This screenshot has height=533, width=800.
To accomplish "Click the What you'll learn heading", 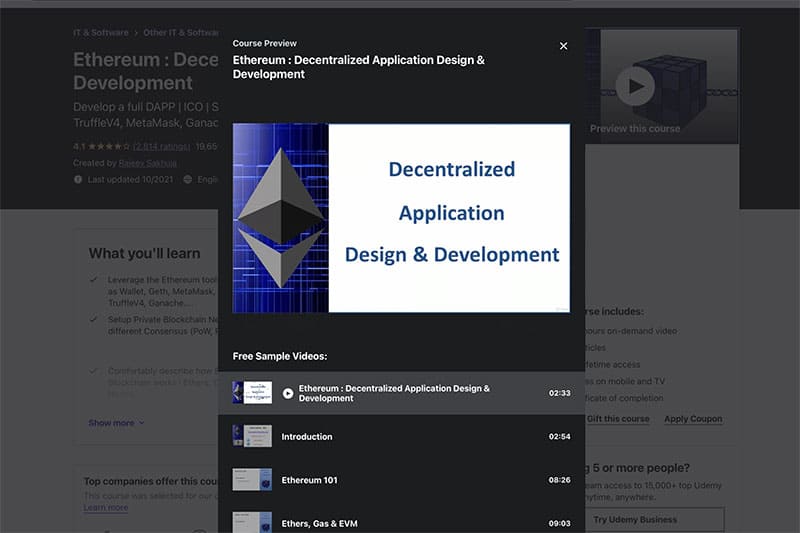I will point(144,253).
